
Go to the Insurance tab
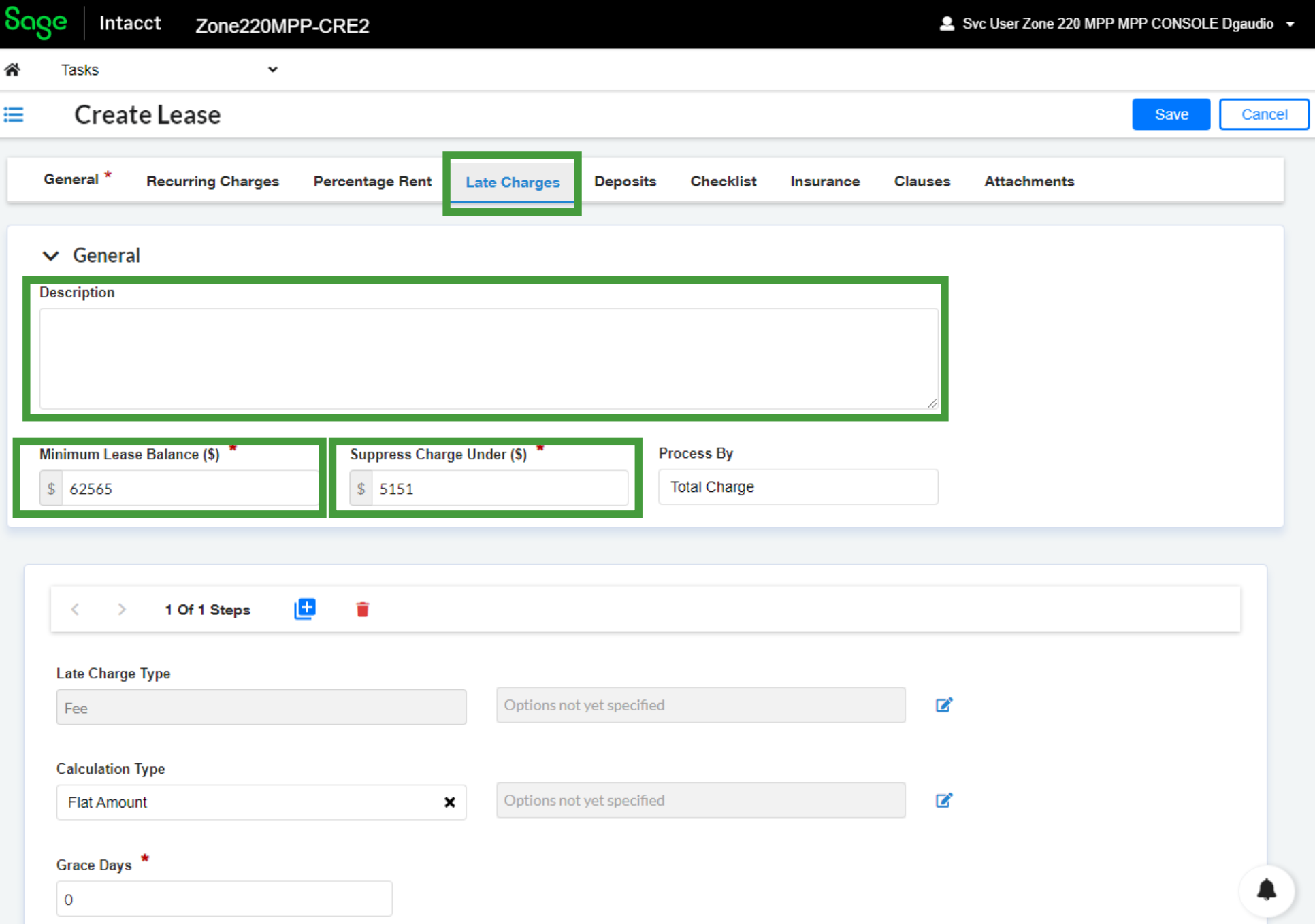(x=825, y=182)
